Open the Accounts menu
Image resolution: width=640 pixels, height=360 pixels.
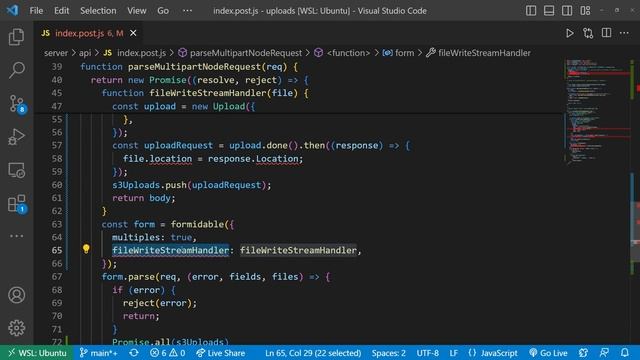pyautogui.click(x=16, y=295)
